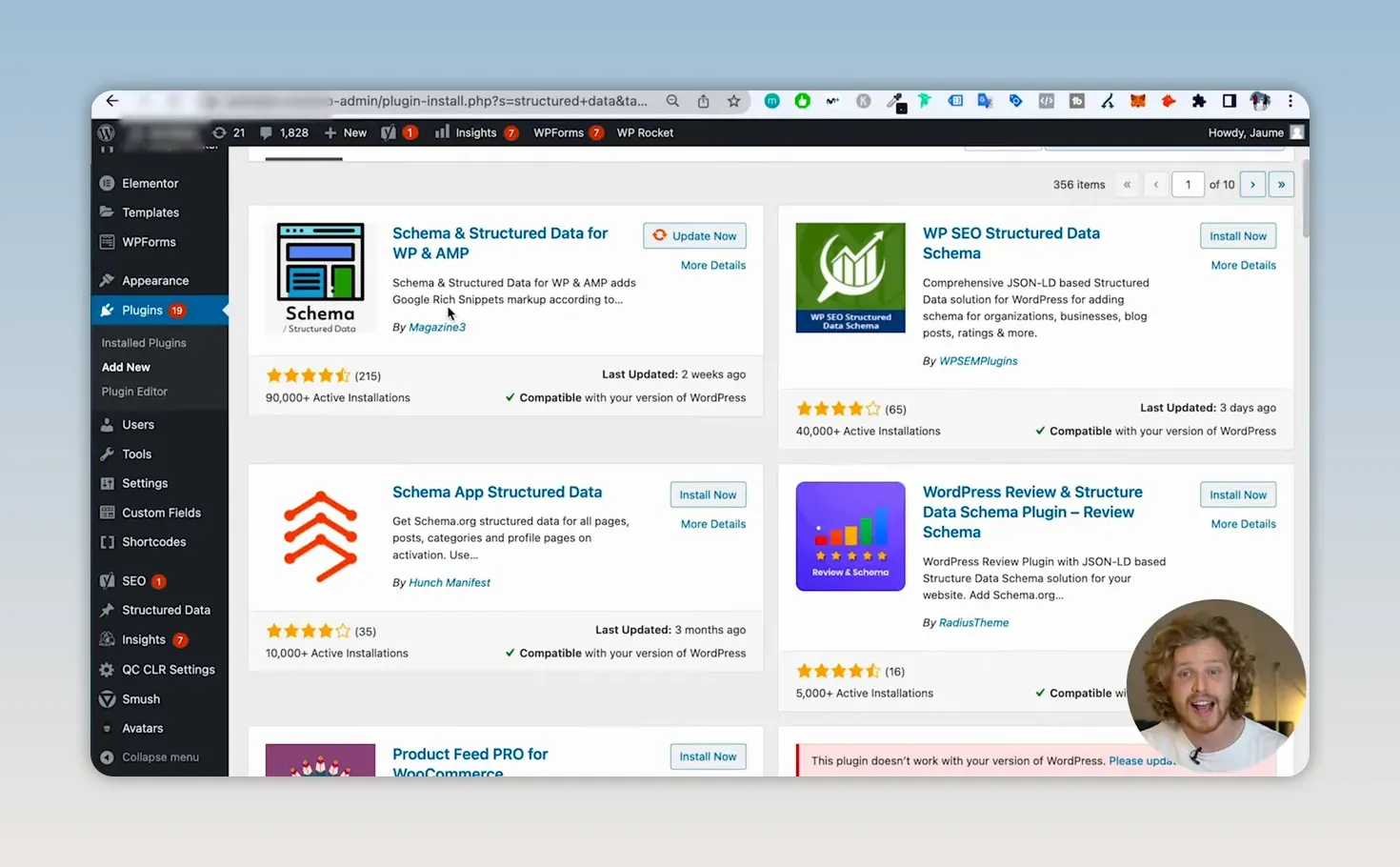Toggle the browser side panel icon
The width and height of the screenshot is (1400, 867).
pyautogui.click(x=1230, y=101)
